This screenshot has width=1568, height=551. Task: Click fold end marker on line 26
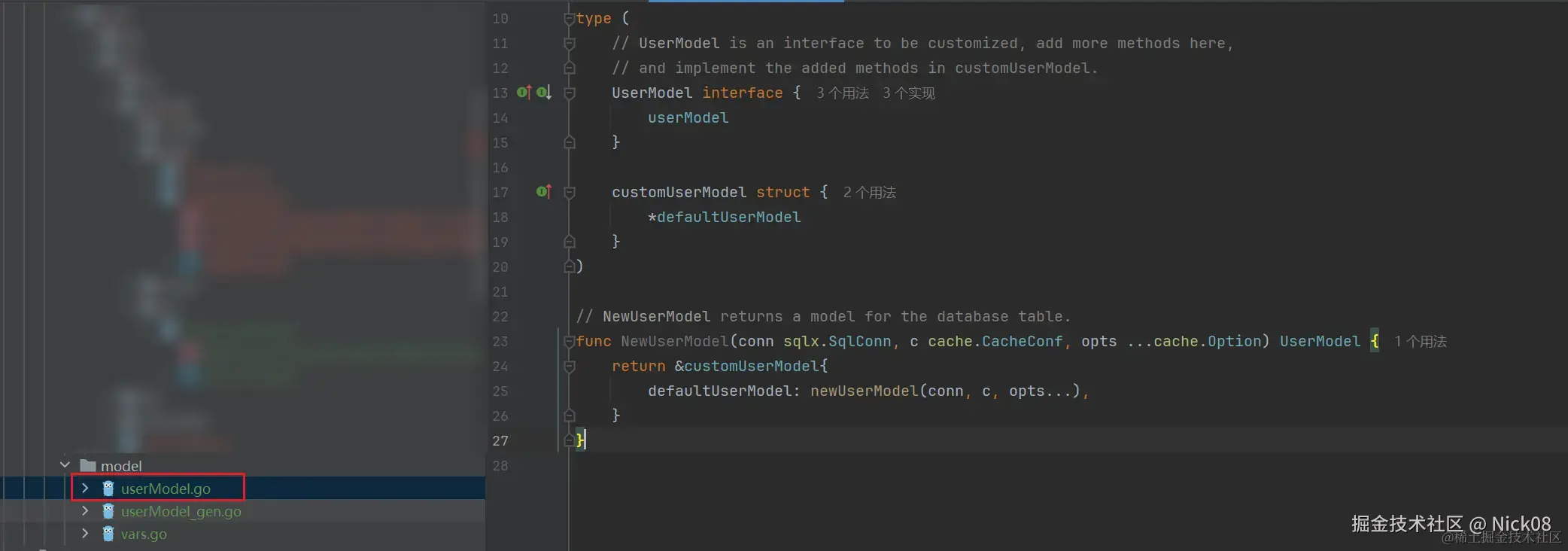[570, 416]
